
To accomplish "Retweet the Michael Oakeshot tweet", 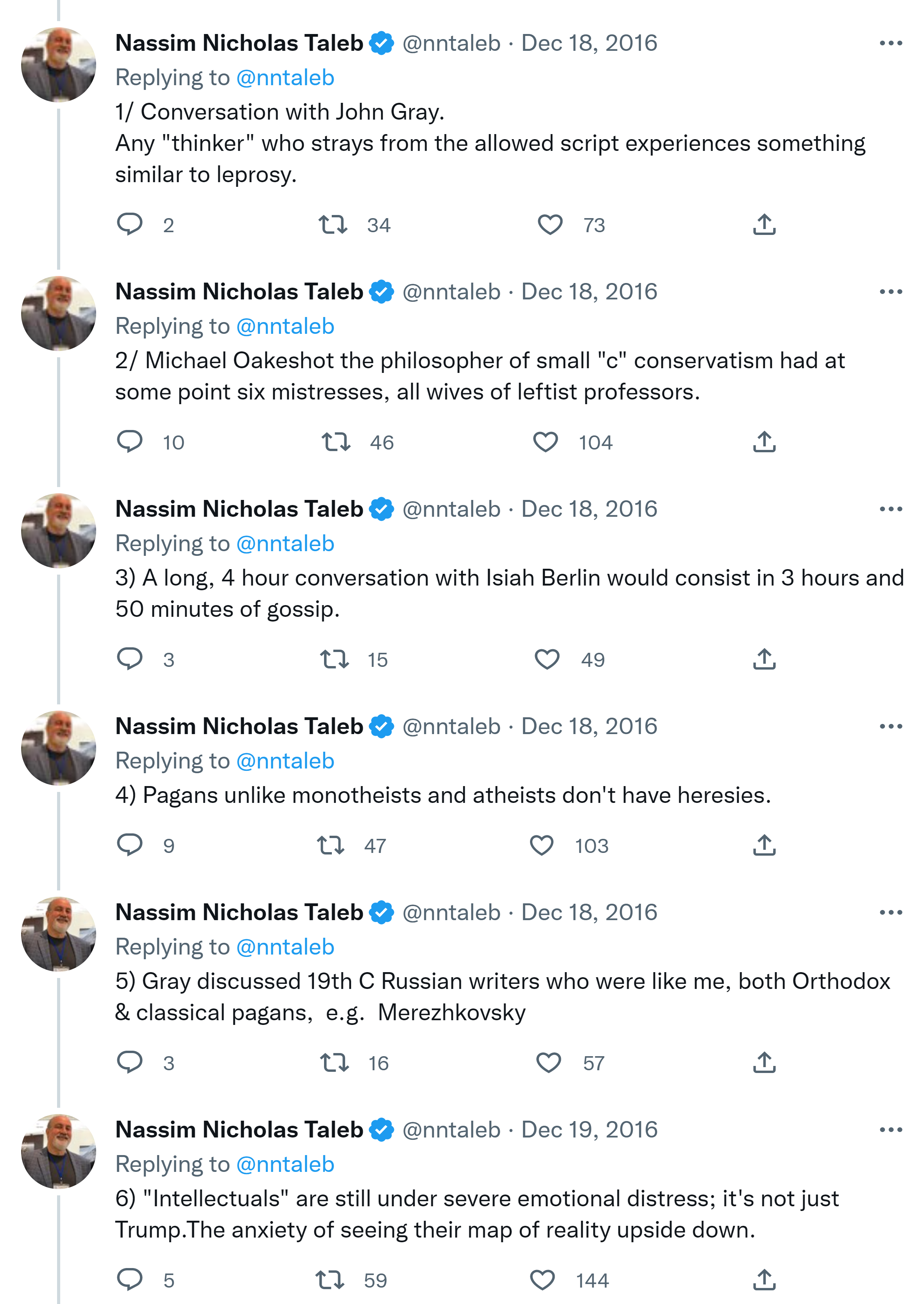I will click(x=336, y=442).
